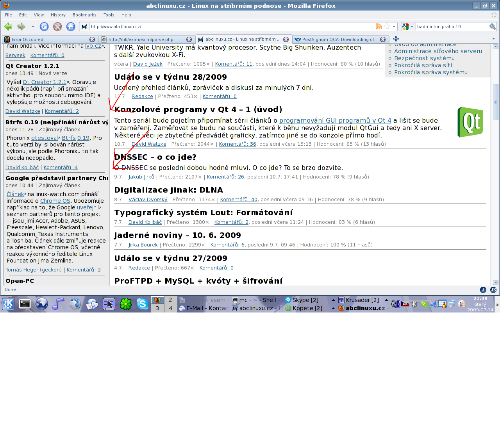Open the Bookmarks menu
This screenshot has height=438, width=500.
pos(84,15)
